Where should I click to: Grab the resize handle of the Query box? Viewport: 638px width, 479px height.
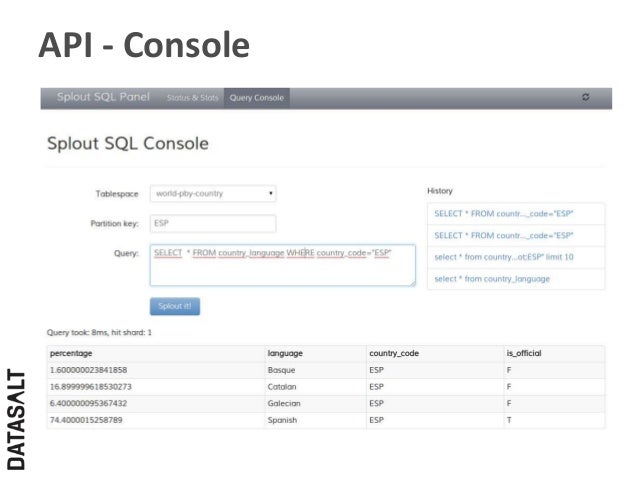click(413, 283)
